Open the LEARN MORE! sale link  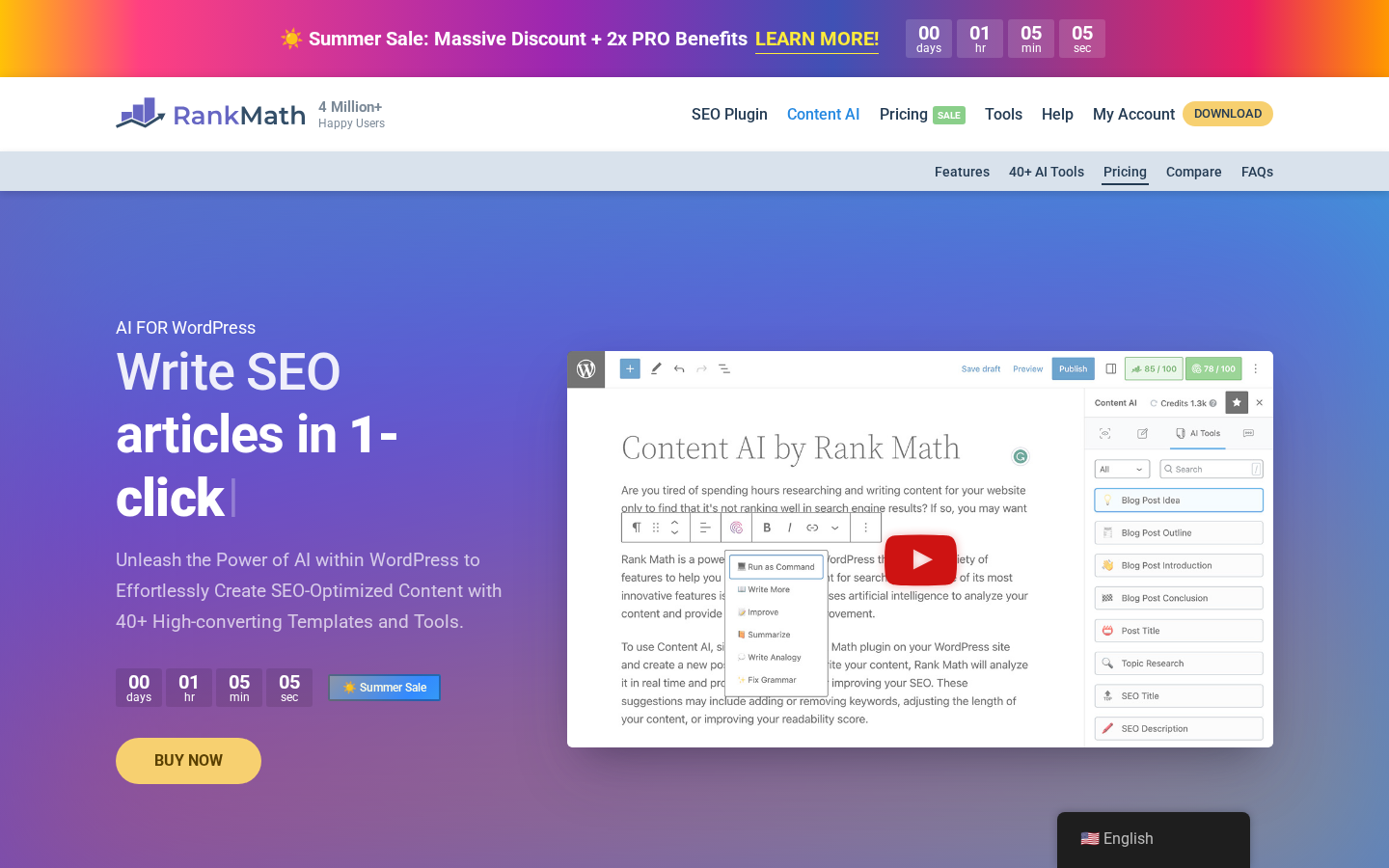tap(817, 40)
